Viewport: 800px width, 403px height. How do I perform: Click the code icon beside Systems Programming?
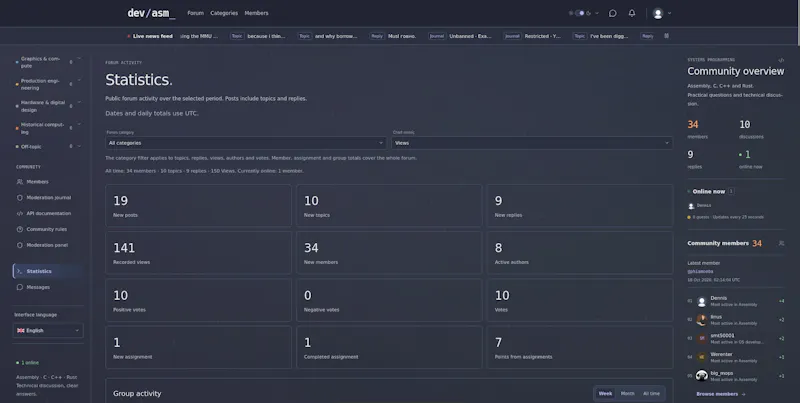coord(781,60)
